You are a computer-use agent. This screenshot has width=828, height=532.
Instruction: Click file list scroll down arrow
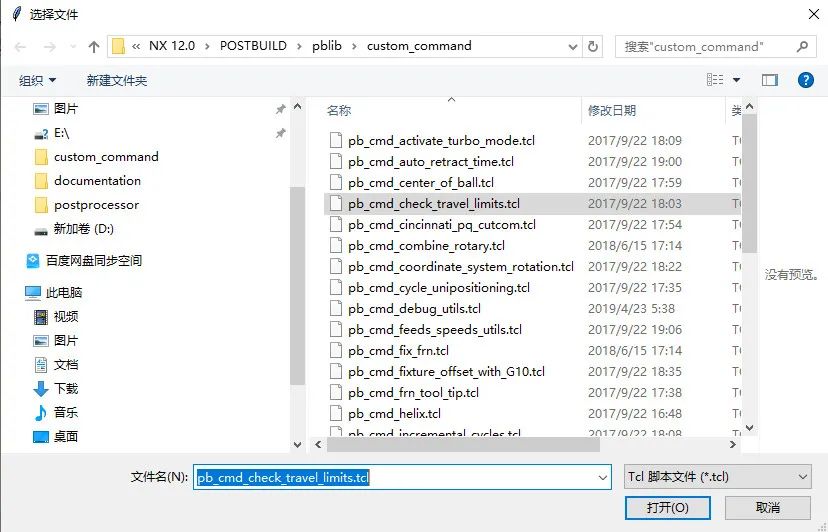(x=749, y=427)
